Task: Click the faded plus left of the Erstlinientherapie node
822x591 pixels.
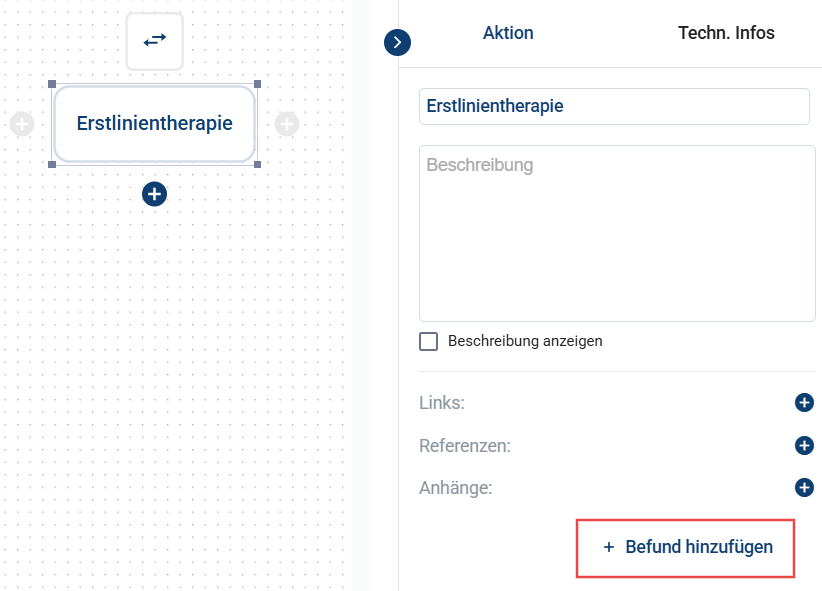Action: point(22,124)
